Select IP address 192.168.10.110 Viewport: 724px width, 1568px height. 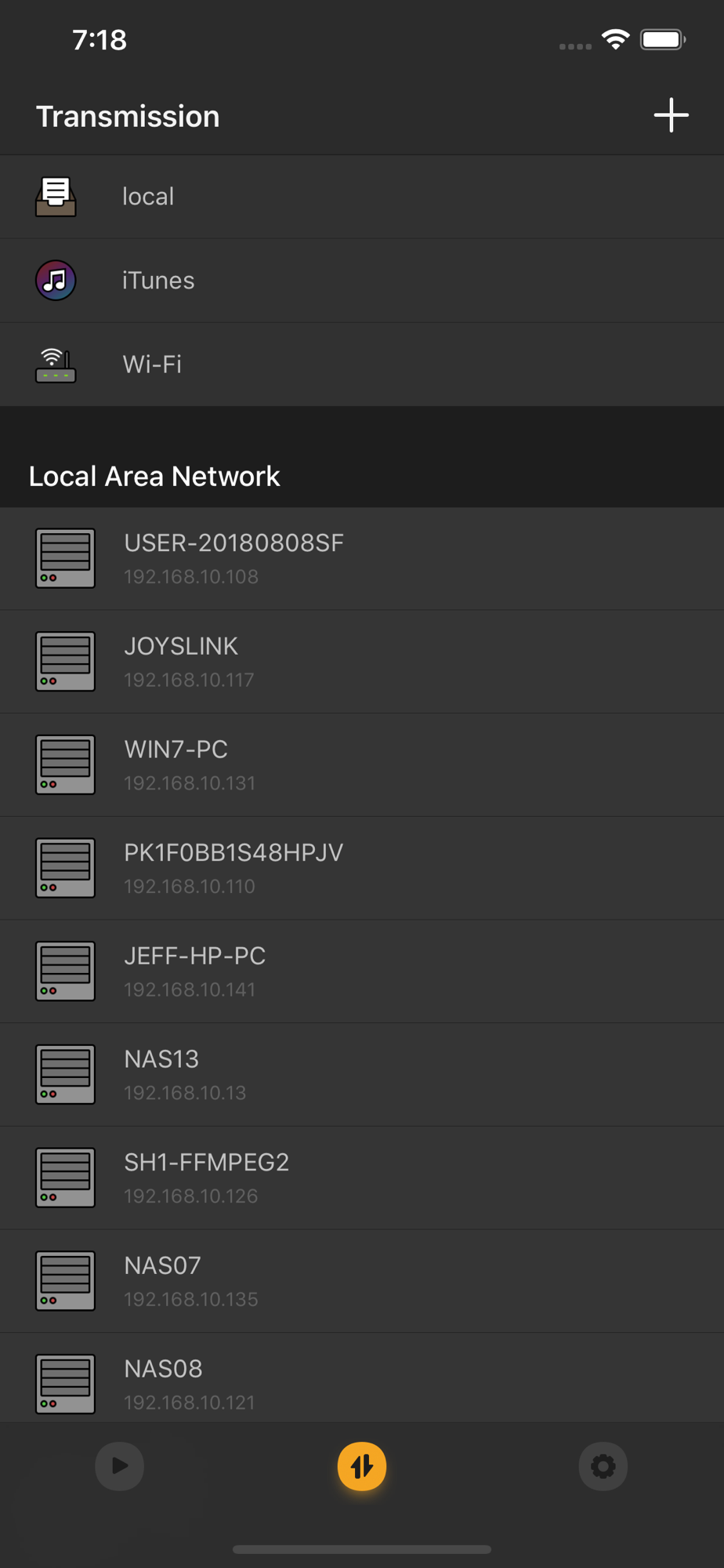[x=190, y=887]
